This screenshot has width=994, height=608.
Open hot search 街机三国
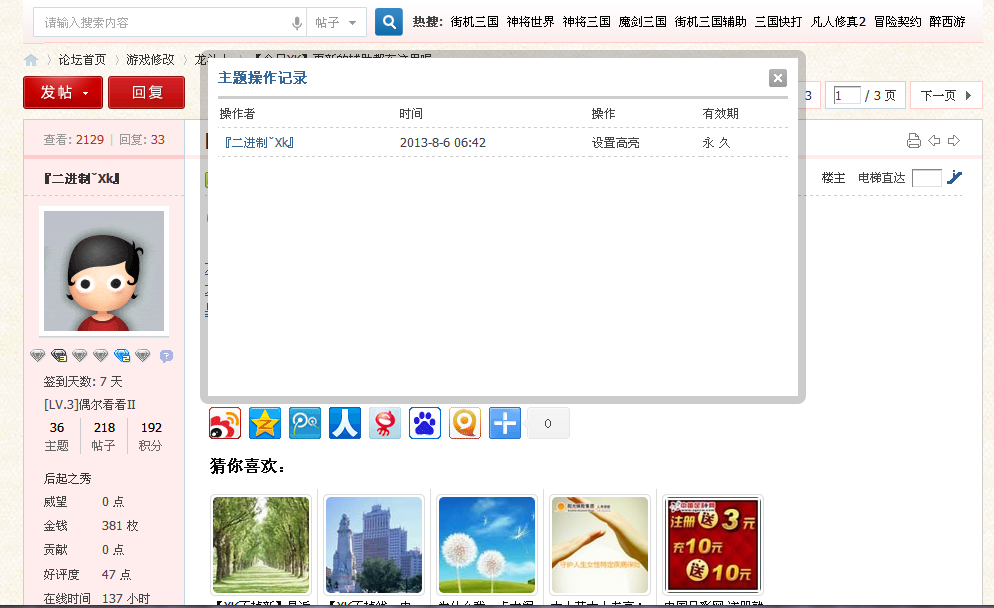click(474, 22)
